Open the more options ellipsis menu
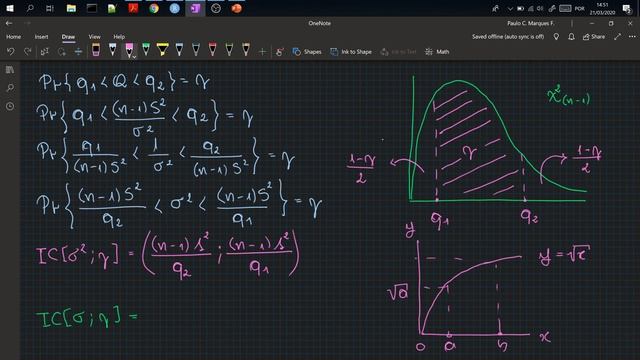Image resolution: width=640 pixels, height=360 pixels. point(632,37)
